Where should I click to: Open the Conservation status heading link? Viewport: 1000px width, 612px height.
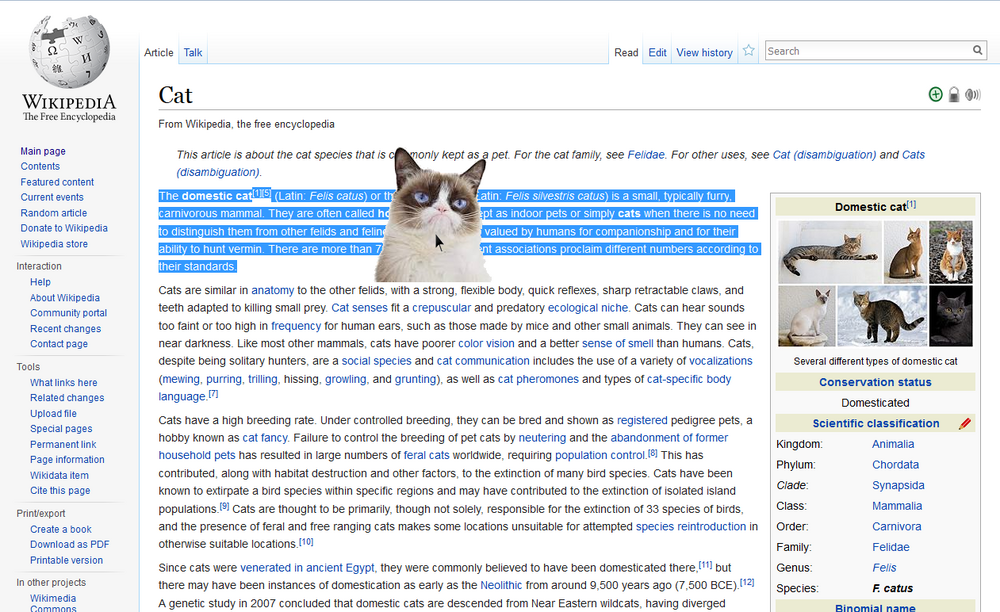875,382
